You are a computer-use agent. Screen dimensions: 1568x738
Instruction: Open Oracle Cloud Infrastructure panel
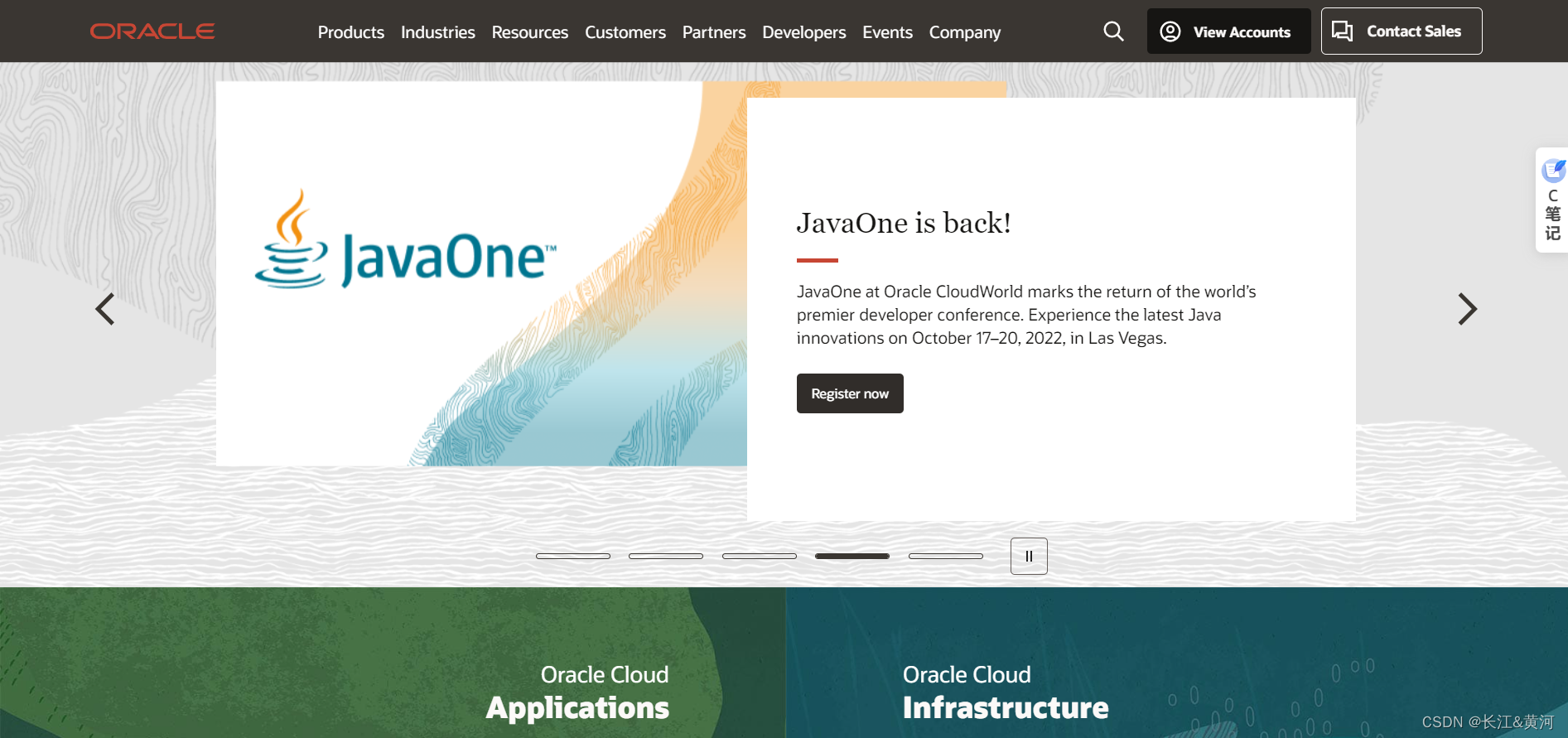coord(1176,663)
